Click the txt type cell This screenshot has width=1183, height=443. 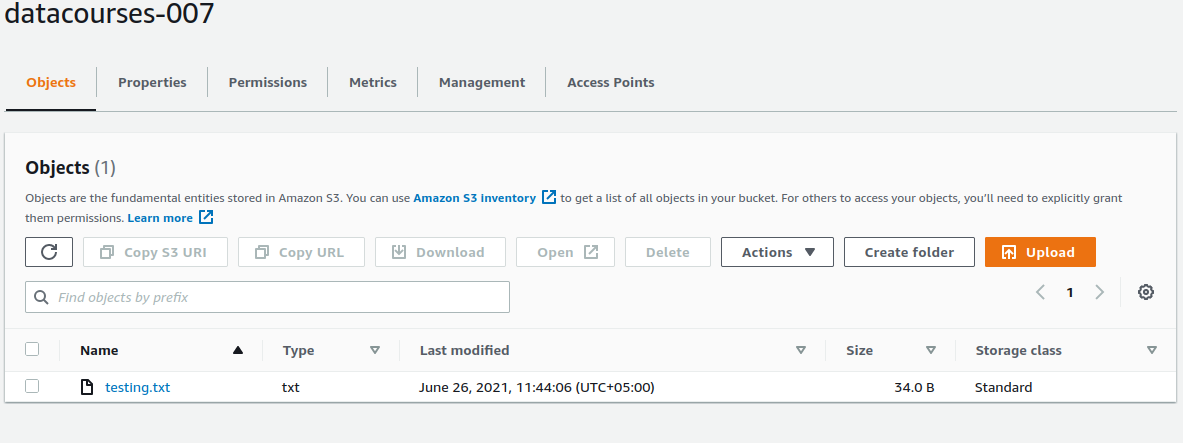click(290, 388)
